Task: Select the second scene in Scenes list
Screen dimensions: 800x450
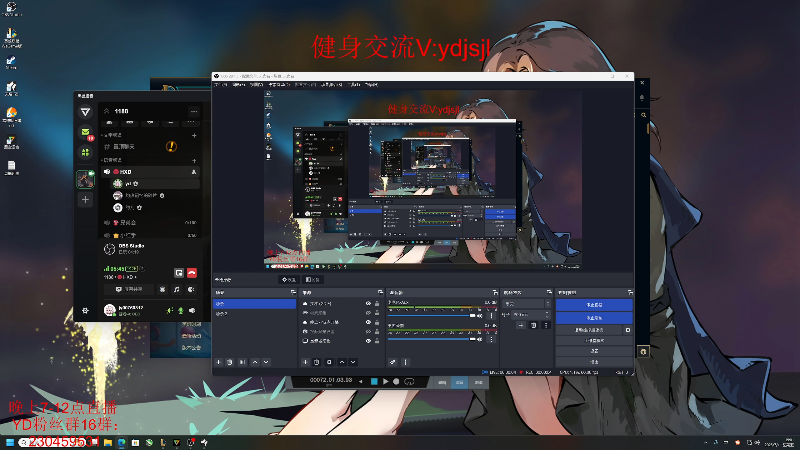Action: (x=254, y=314)
